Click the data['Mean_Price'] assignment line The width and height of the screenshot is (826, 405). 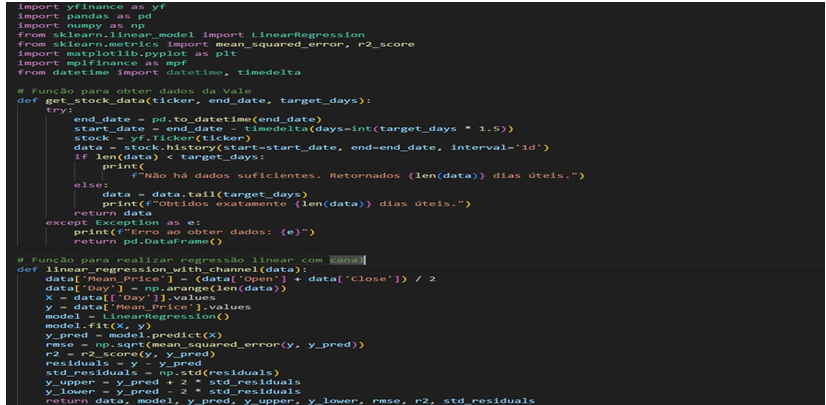[x=241, y=279]
